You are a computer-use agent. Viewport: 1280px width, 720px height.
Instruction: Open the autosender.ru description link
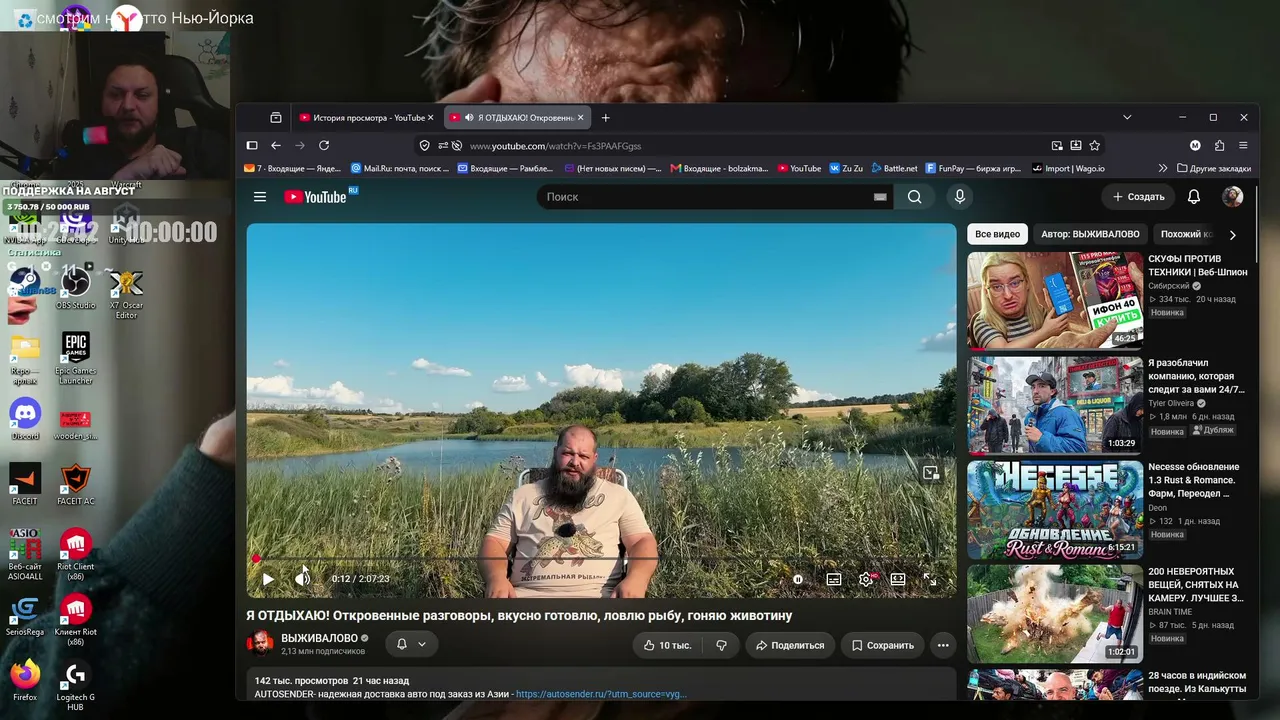click(x=601, y=694)
